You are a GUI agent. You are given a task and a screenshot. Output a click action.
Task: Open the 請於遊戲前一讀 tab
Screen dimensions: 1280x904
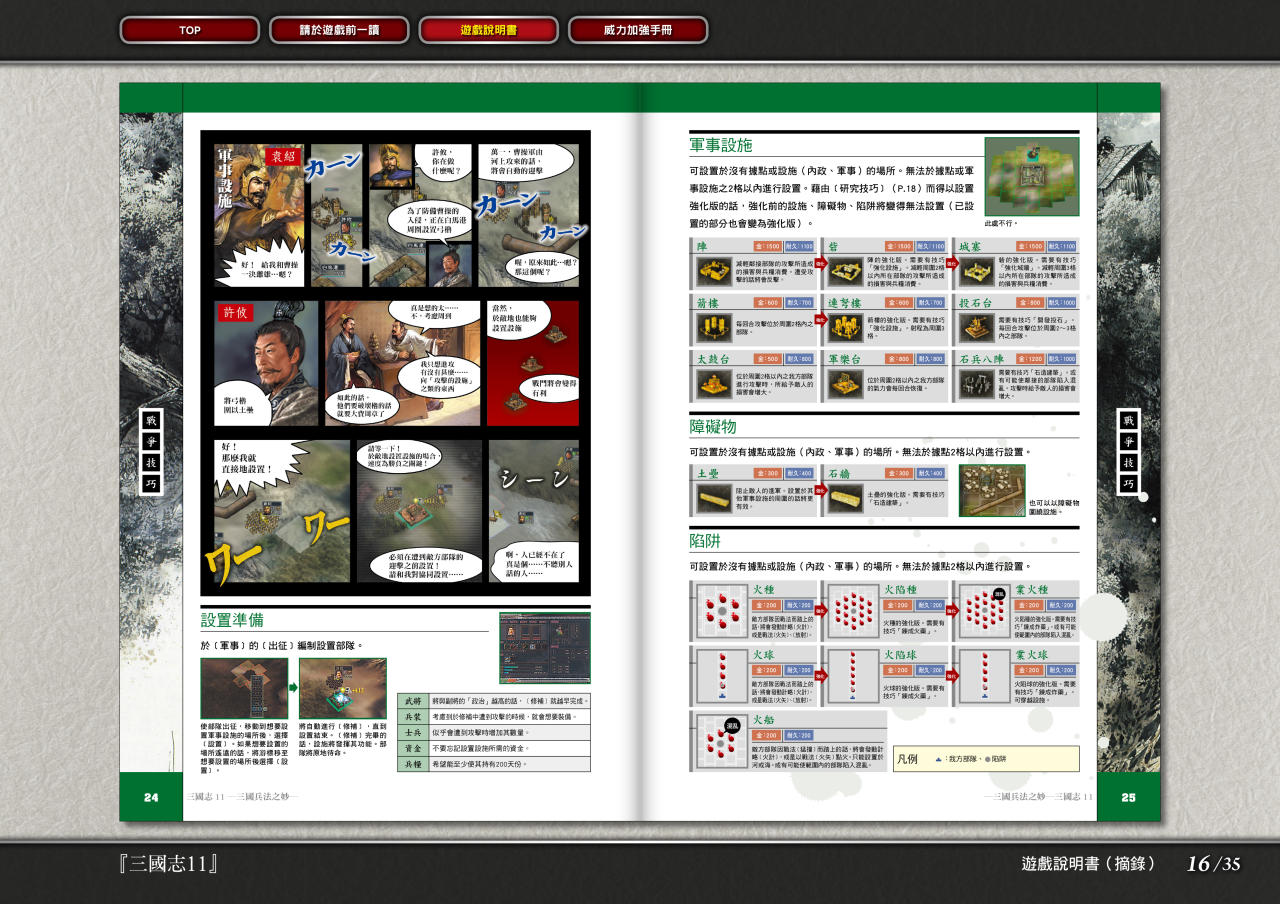coord(339,30)
